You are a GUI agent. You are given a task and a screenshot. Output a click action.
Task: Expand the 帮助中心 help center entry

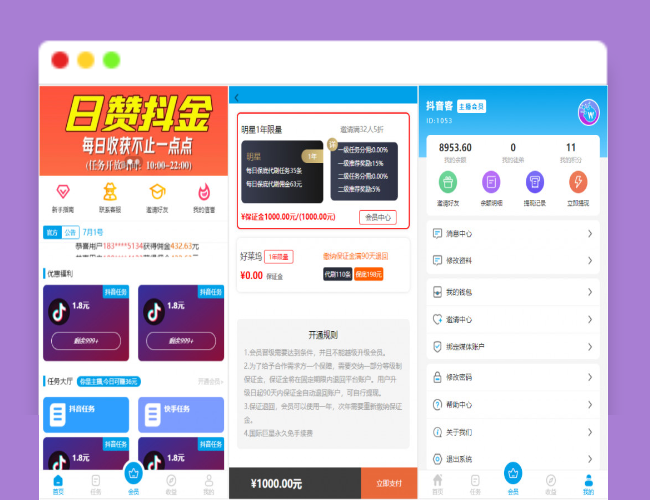512,405
